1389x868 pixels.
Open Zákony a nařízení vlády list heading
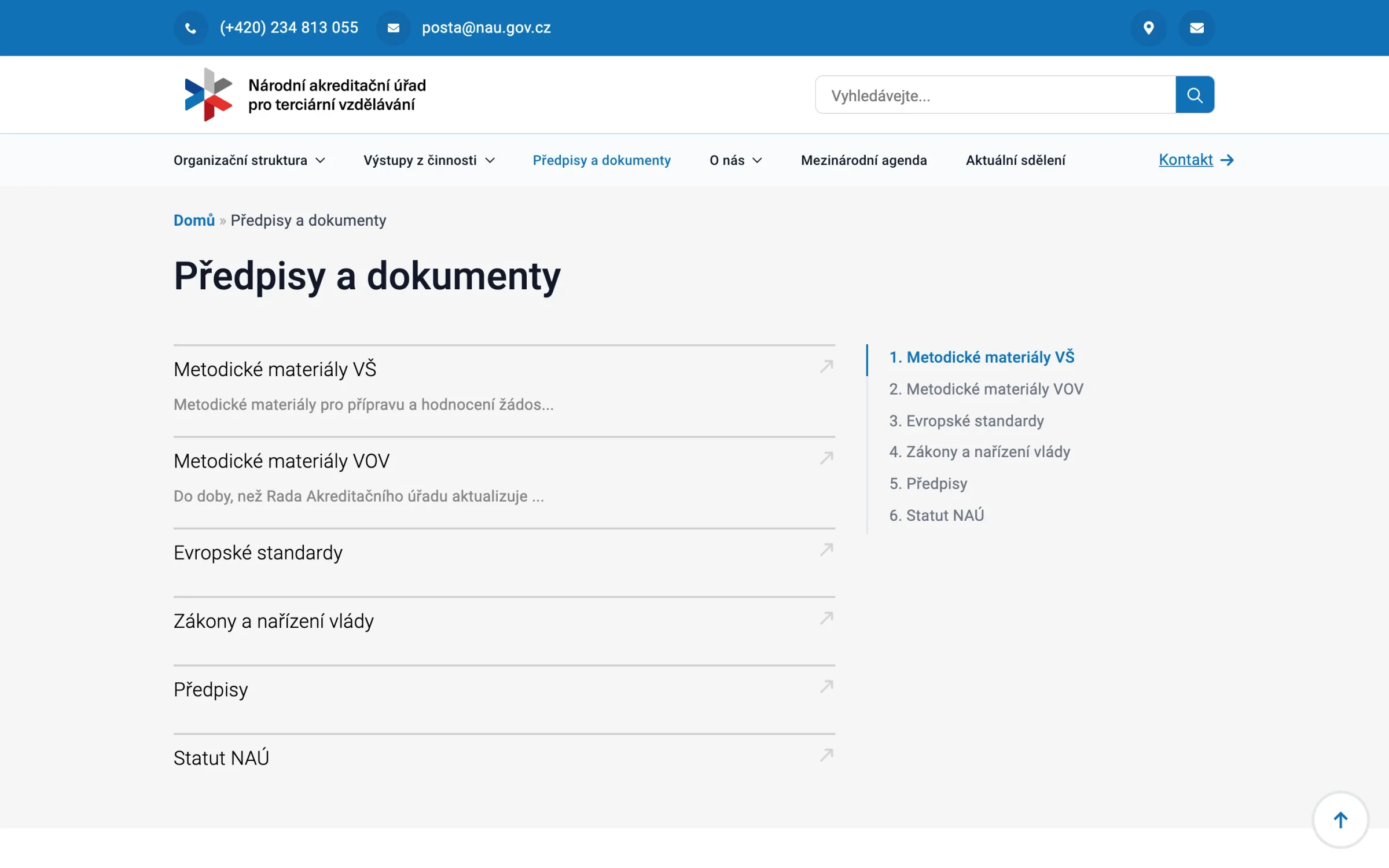tap(274, 621)
